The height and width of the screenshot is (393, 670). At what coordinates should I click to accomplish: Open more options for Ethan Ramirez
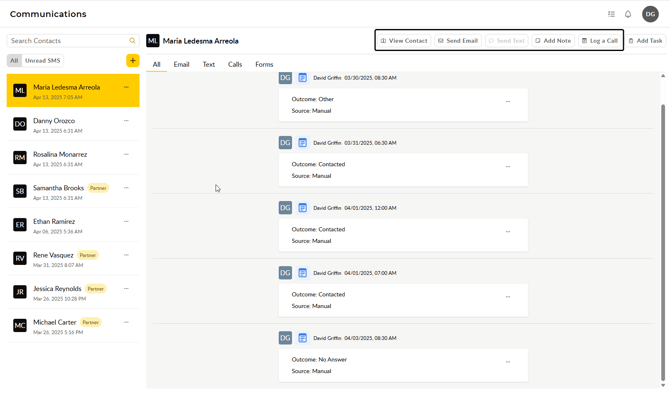pos(126,221)
